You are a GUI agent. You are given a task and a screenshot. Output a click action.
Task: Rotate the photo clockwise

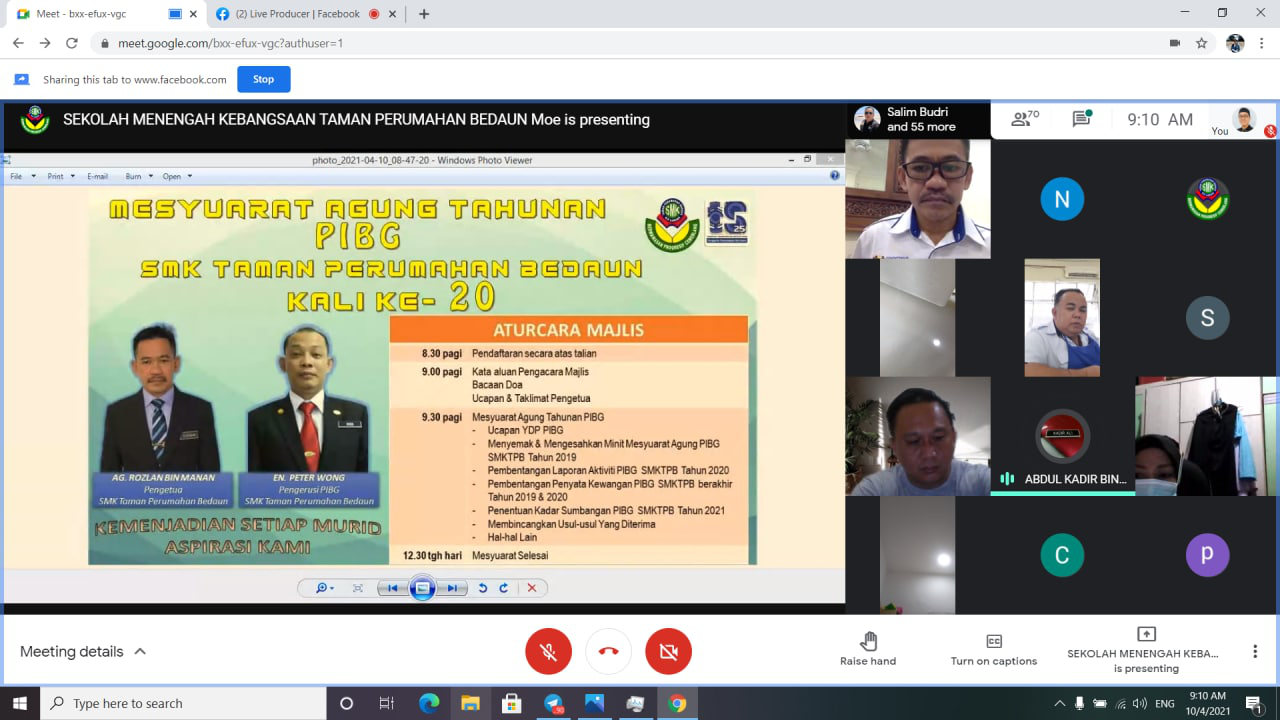503,588
